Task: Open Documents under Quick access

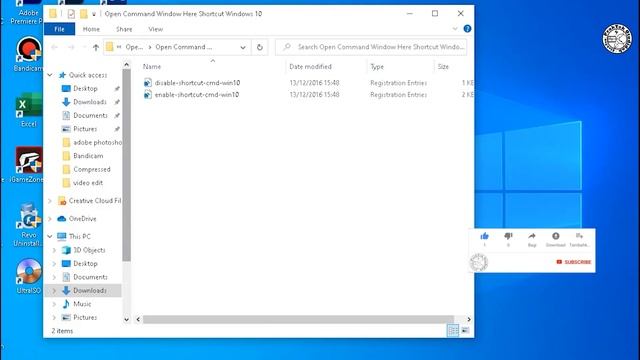Action: point(90,116)
